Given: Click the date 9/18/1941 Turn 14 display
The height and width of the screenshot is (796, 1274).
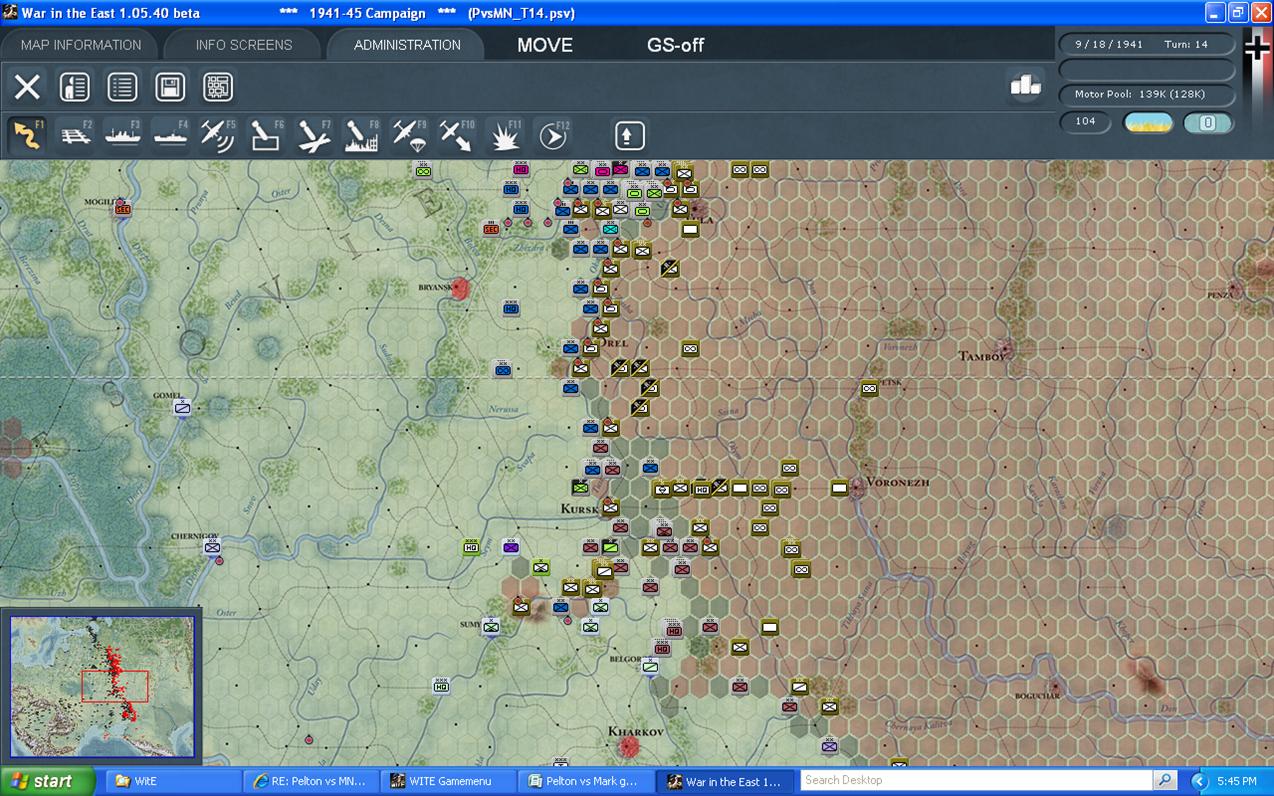Looking at the screenshot, I should (x=1147, y=44).
